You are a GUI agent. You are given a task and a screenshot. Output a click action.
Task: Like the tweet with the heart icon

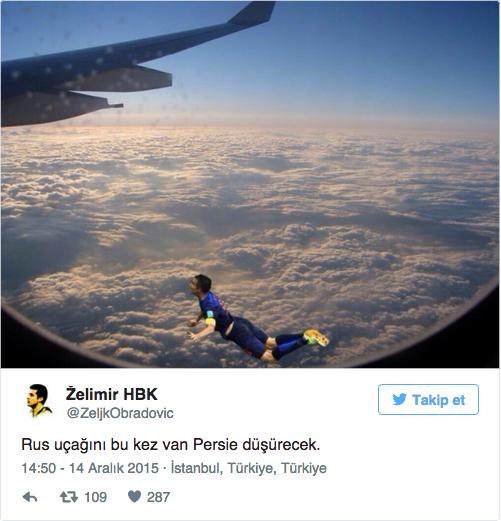pos(134,497)
